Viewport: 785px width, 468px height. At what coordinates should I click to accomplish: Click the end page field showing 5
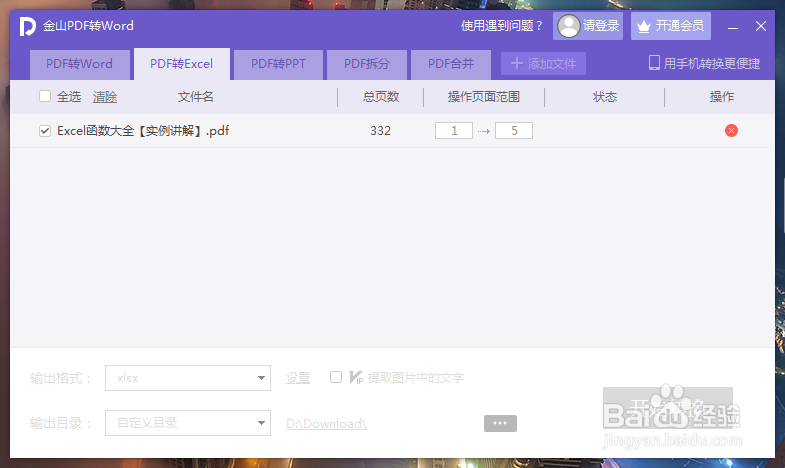(x=514, y=131)
